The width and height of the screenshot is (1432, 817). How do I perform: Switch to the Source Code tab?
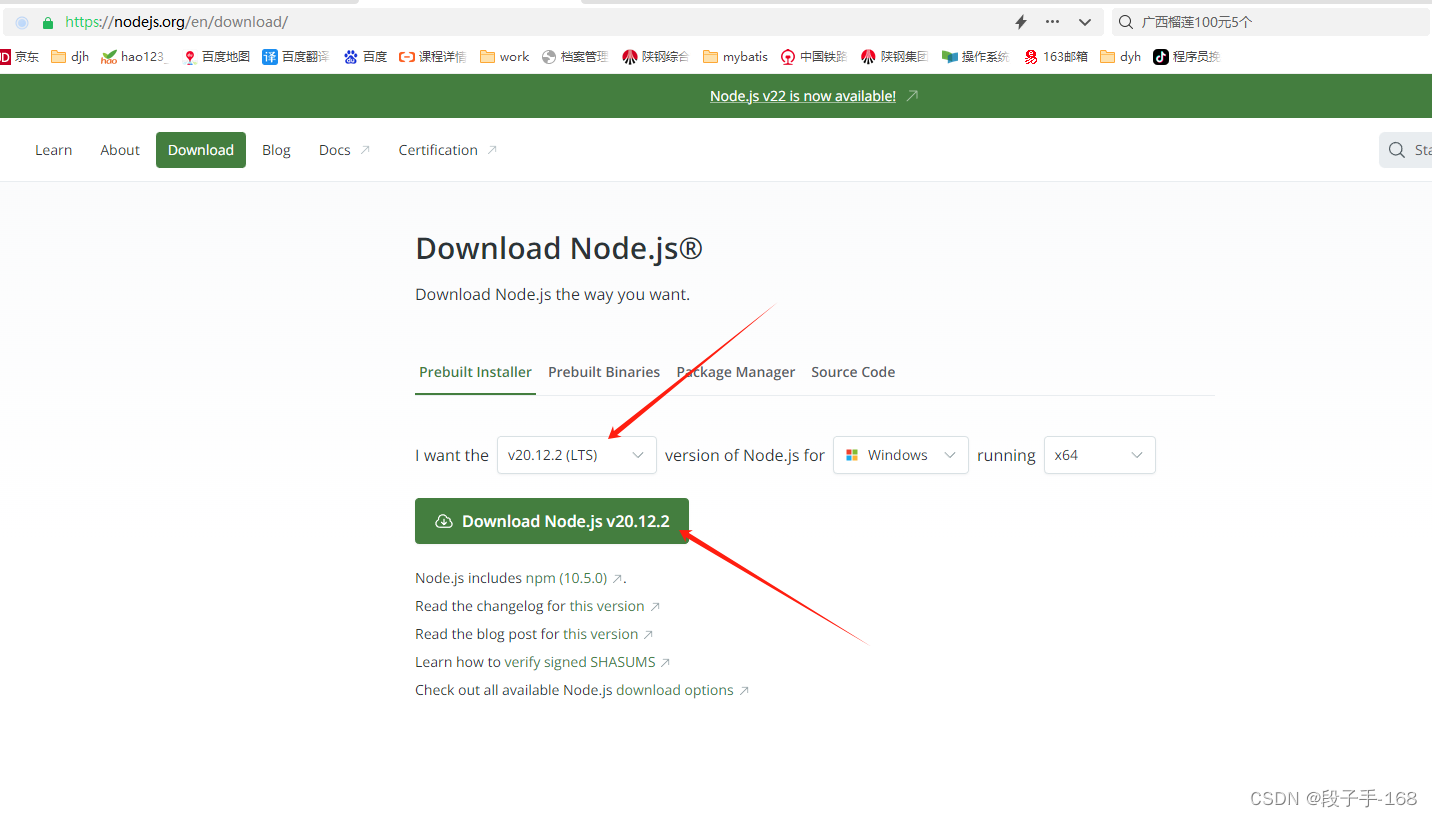click(853, 372)
